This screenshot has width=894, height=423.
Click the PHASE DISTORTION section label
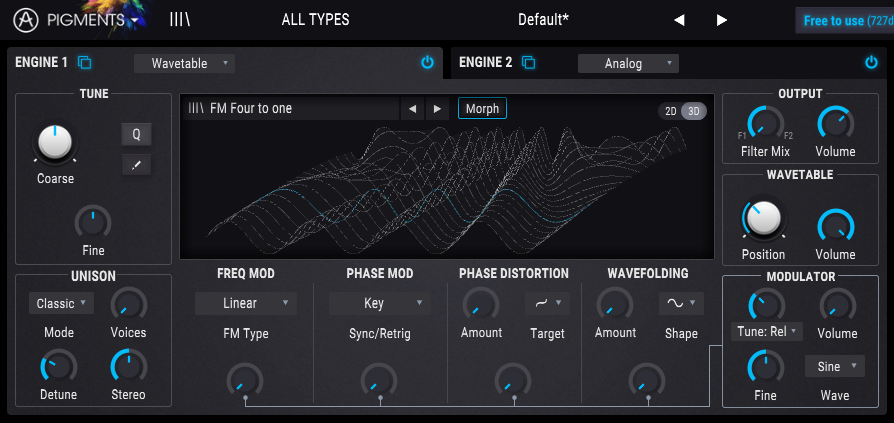point(514,274)
